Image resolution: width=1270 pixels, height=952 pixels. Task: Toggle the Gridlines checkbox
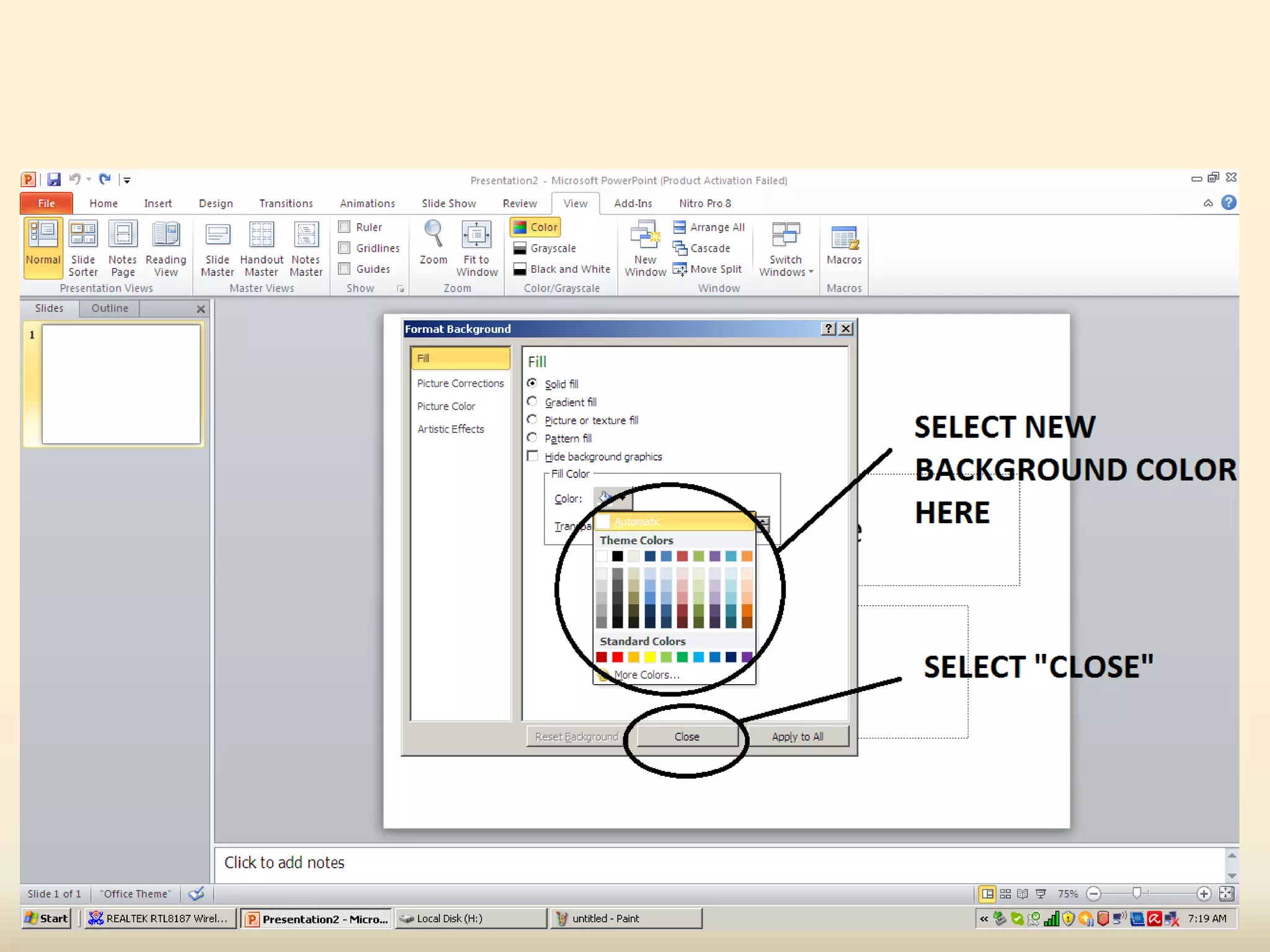pyautogui.click(x=345, y=248)
